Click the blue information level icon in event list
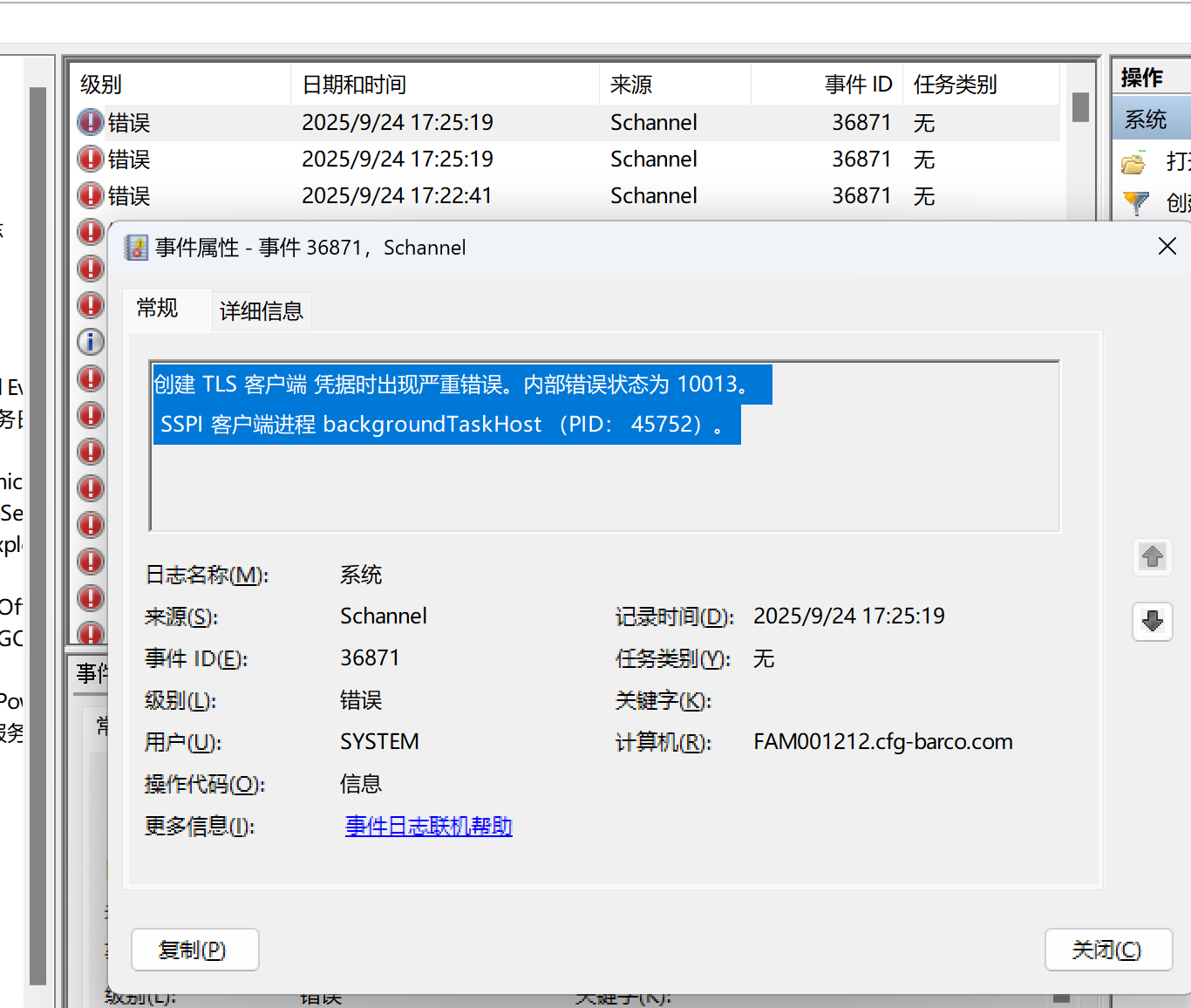The width and height of the screenshot is (1191, 1008). 90,342
